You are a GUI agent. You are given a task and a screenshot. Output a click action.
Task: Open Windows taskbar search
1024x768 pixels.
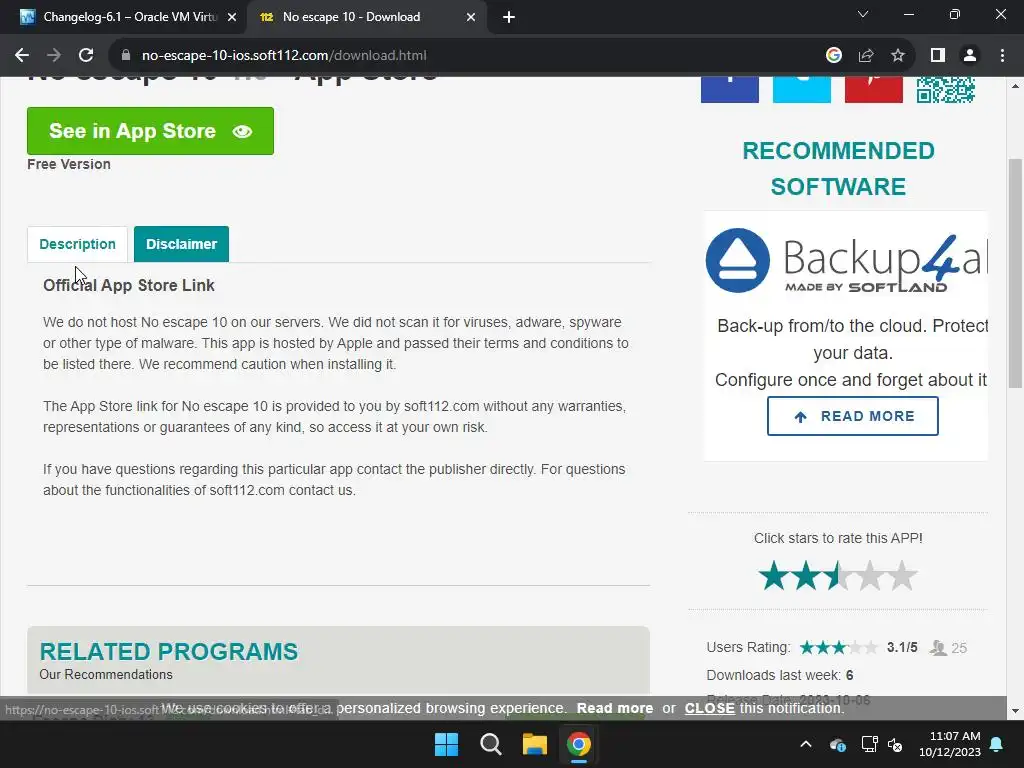490,744
